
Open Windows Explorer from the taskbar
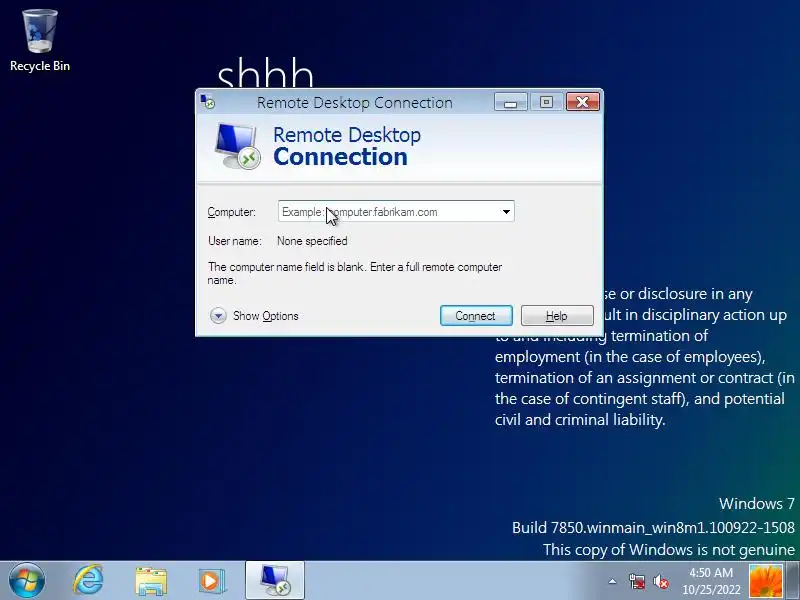coord(151,581)
